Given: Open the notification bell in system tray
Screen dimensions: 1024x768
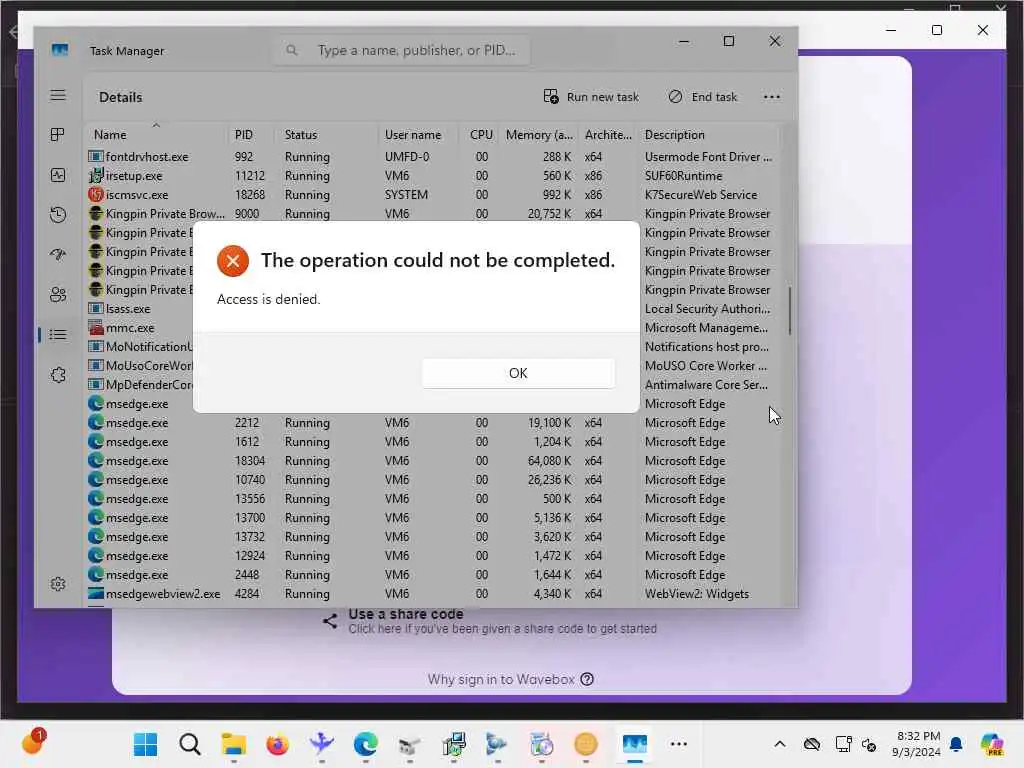Looking at the screenshot, I should [x=956, y=744].
